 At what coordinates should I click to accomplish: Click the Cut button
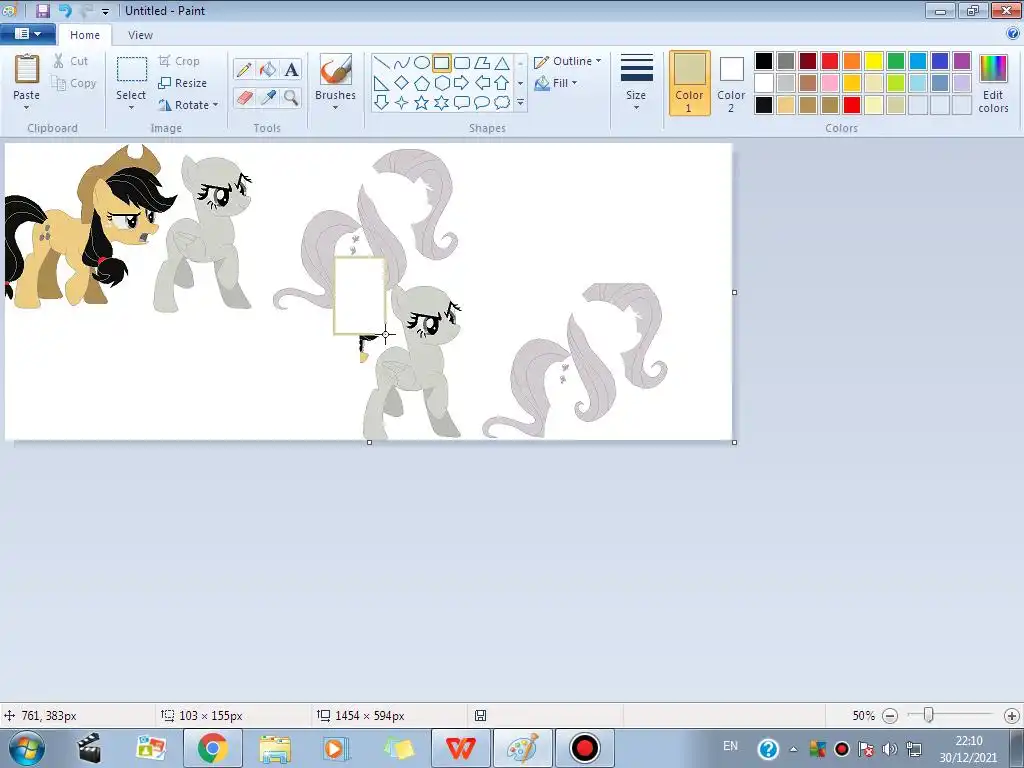point(71,61)
